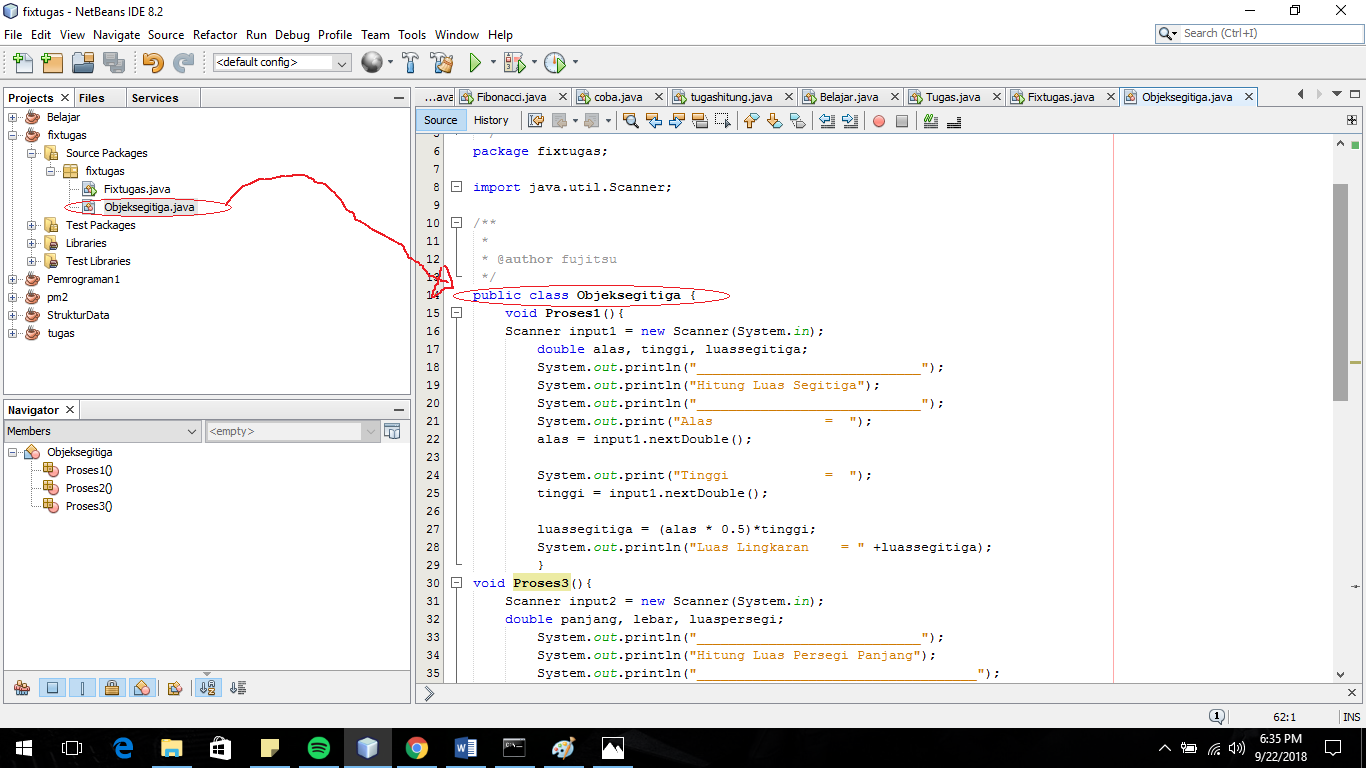1366x768 pixels.
Task: Expand the Test Packages node
Action: click(31, 225)
